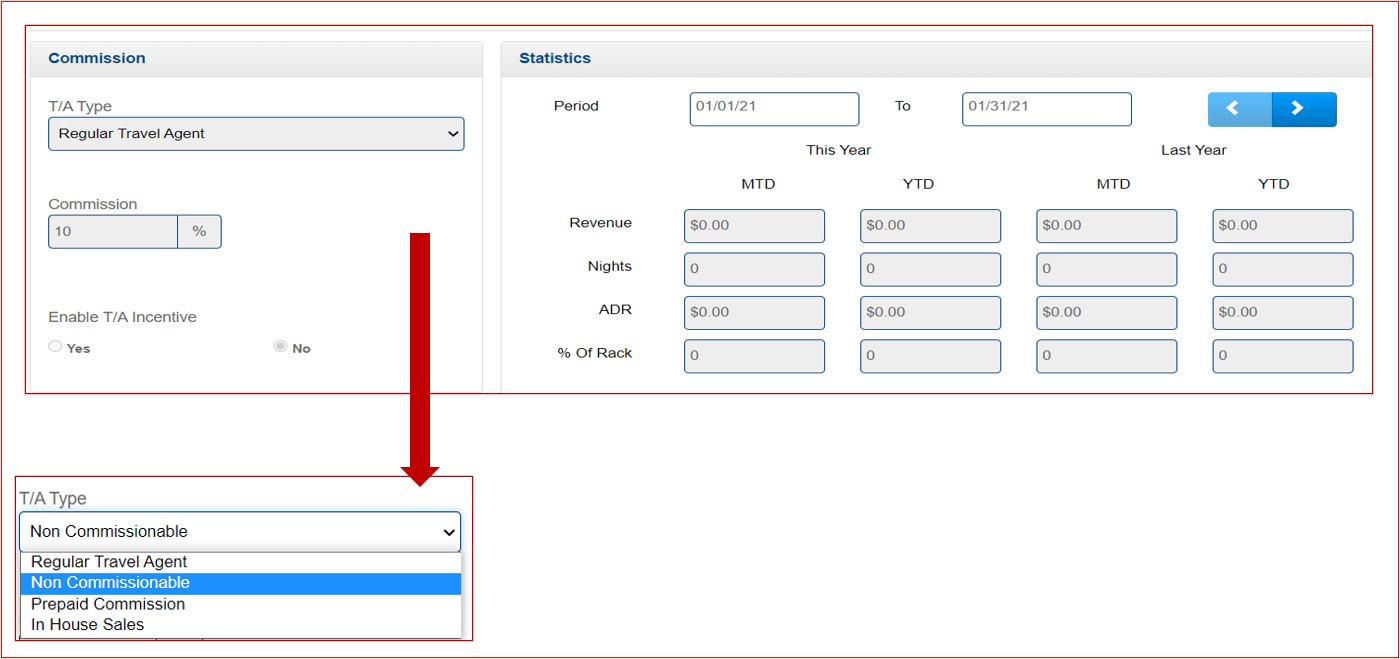The image size is (1400, 659).
Task: Click the Period start date field
Action: click(x=773, y=109)
